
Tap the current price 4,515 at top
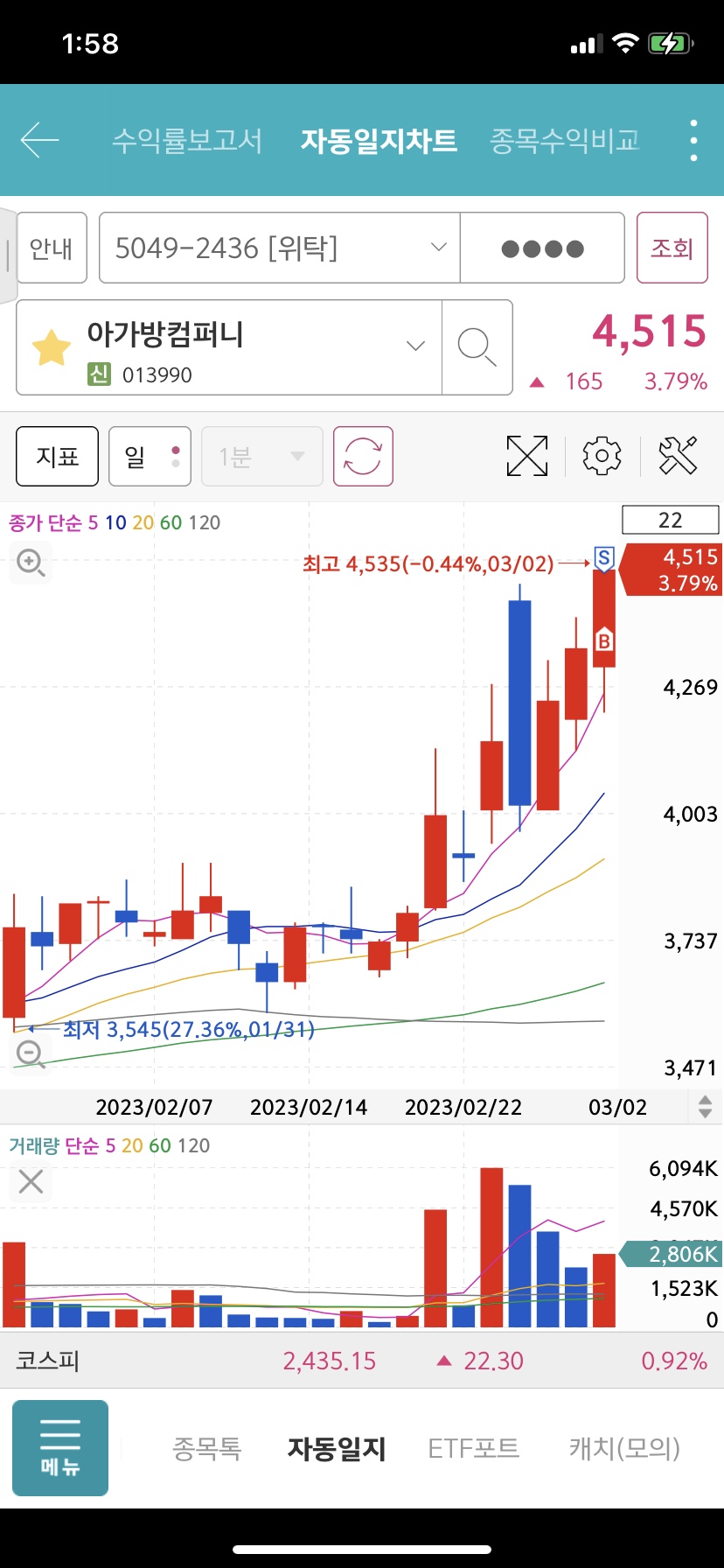coord(649,331)
